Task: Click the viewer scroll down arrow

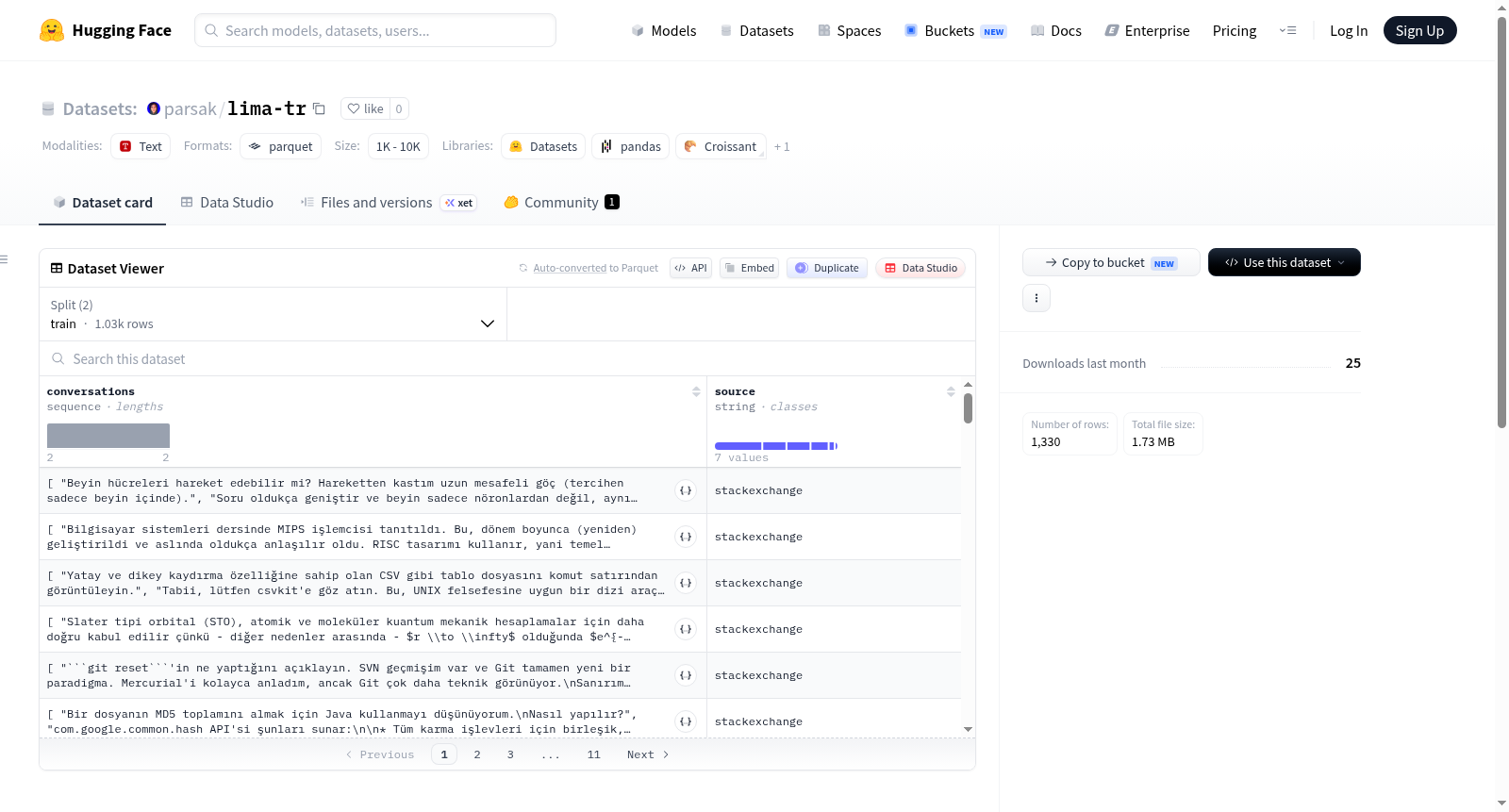Action: (x=968, y=729)
